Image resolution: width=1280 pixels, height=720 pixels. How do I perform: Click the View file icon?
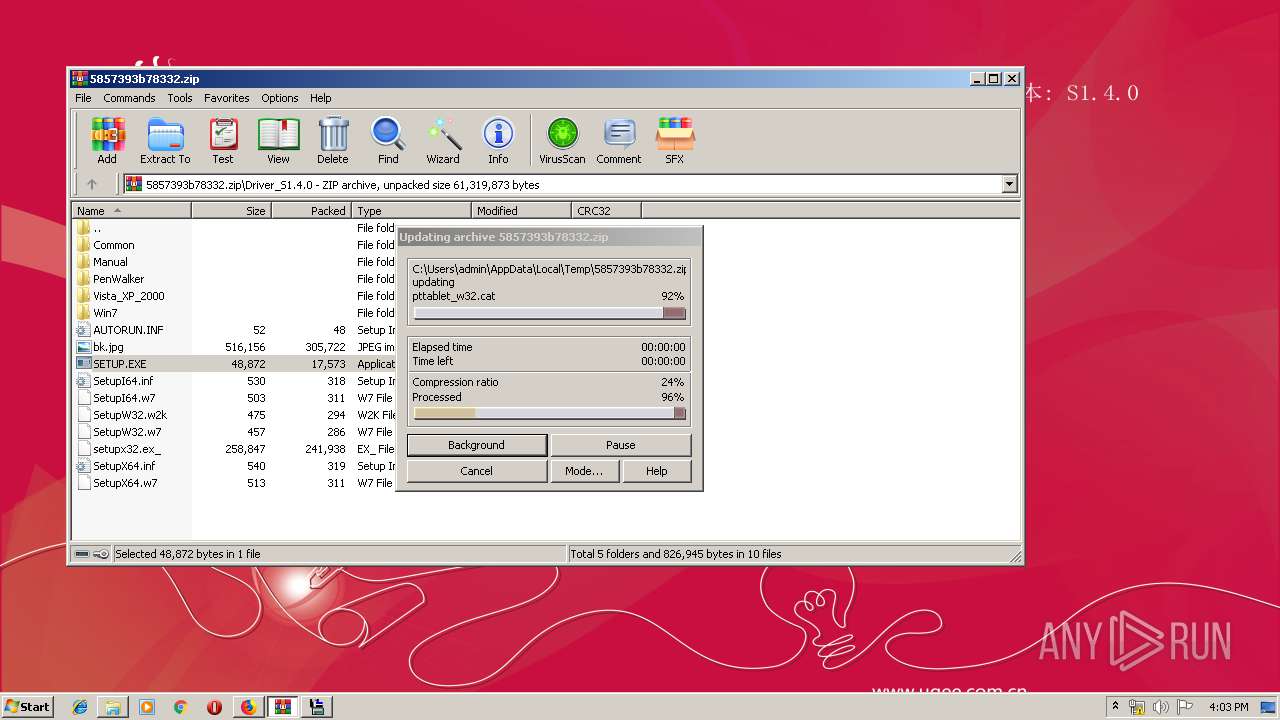(278, 140)
